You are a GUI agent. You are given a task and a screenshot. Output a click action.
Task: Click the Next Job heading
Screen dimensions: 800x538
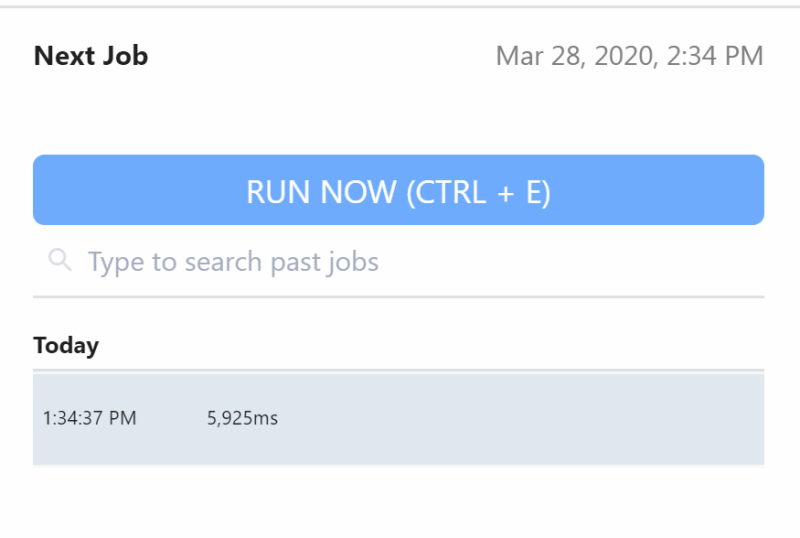[x=91, y=56]
